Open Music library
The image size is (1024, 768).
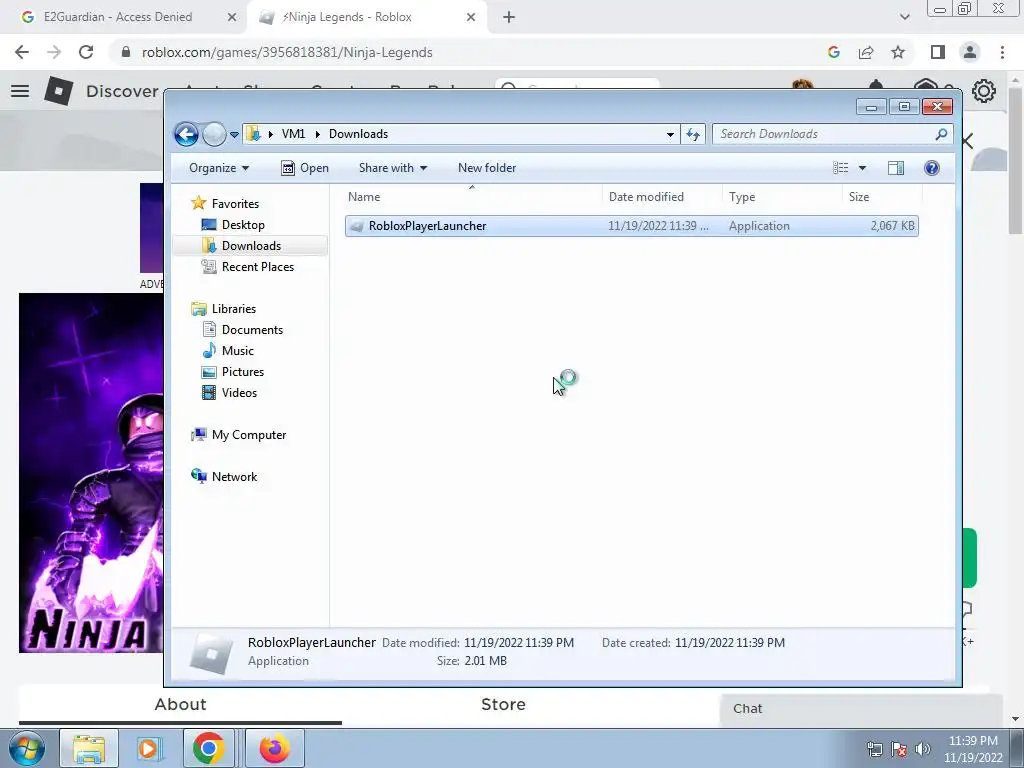228,351
